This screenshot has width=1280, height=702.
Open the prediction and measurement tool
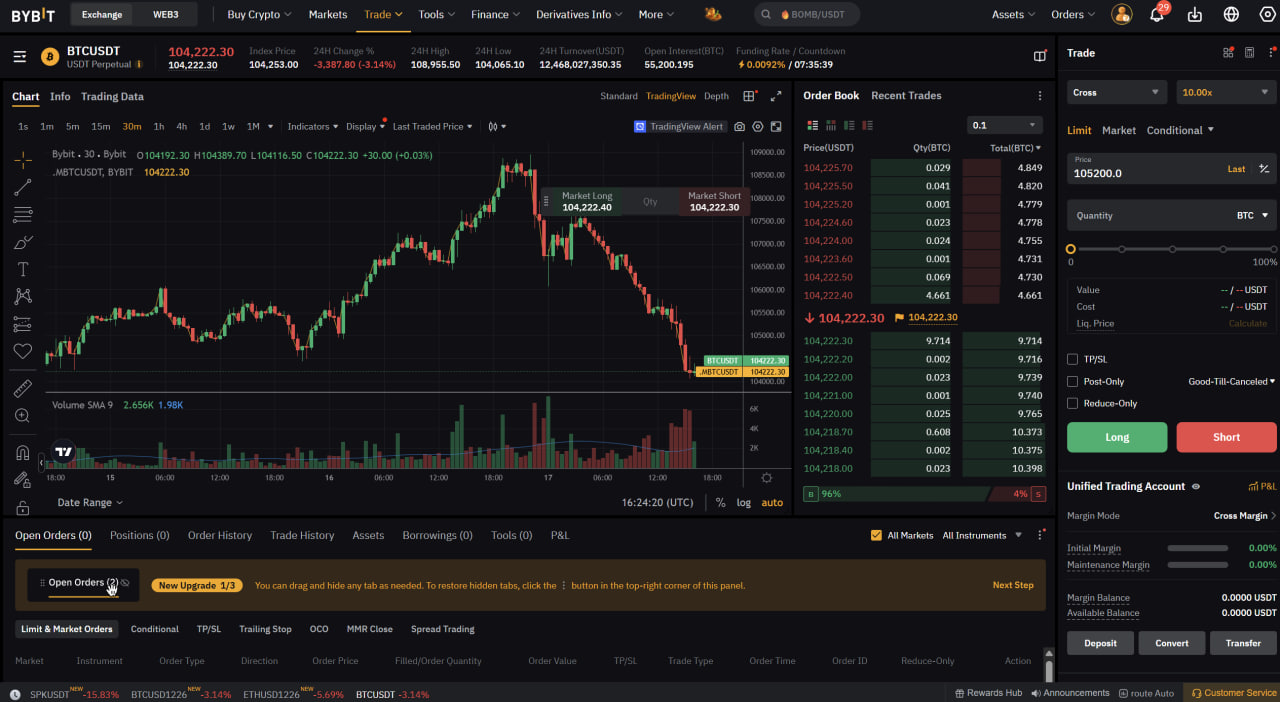tap(22, 324)
